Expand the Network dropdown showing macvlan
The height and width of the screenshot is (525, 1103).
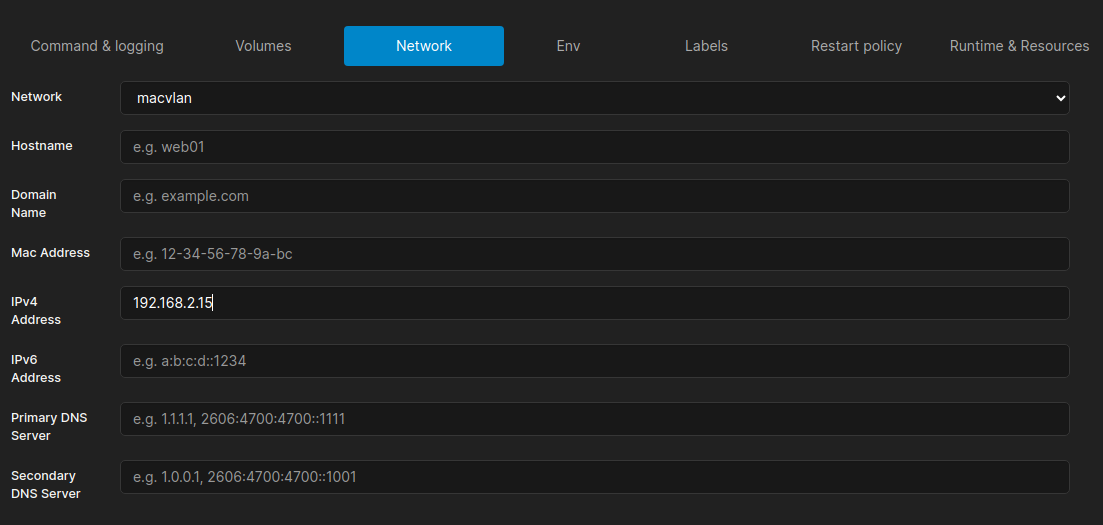594,98
